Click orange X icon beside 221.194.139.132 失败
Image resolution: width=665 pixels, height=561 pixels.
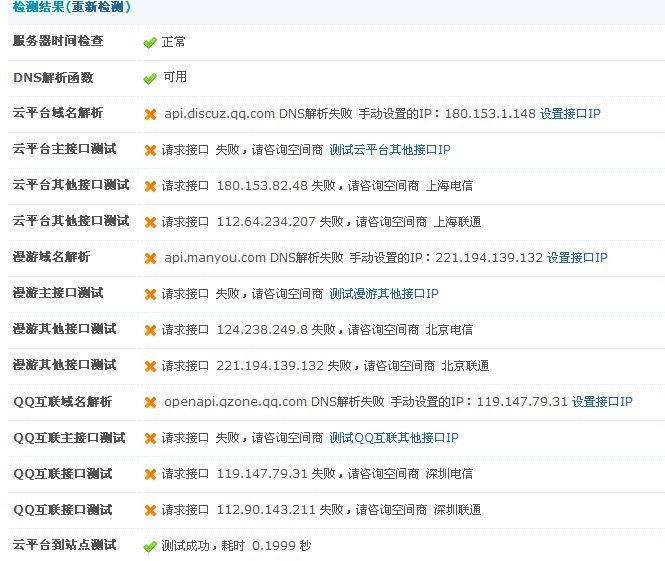[150, 367]
